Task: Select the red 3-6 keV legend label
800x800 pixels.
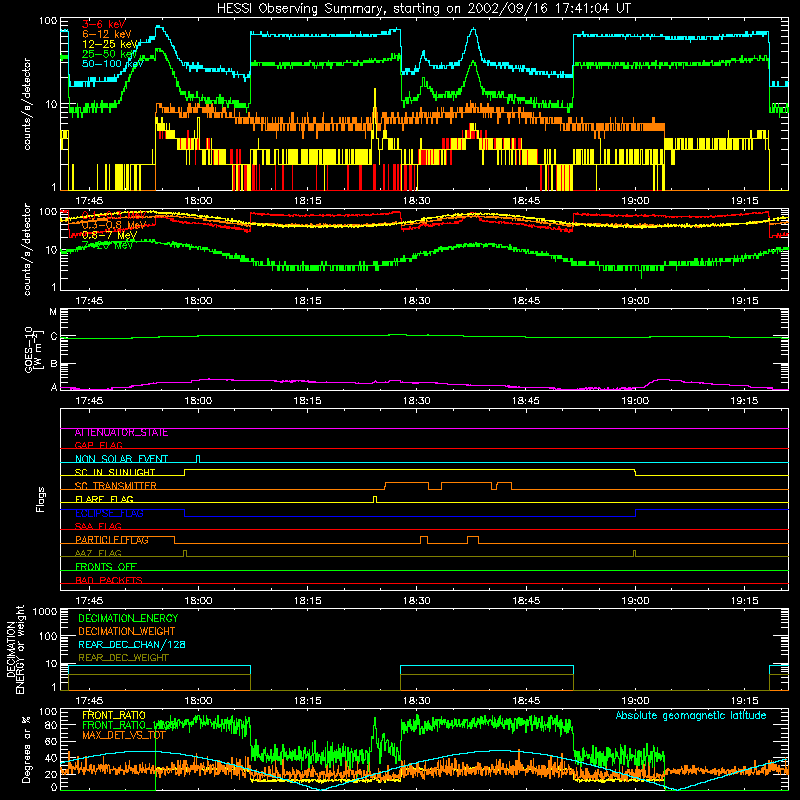Action: pos(104,24)
